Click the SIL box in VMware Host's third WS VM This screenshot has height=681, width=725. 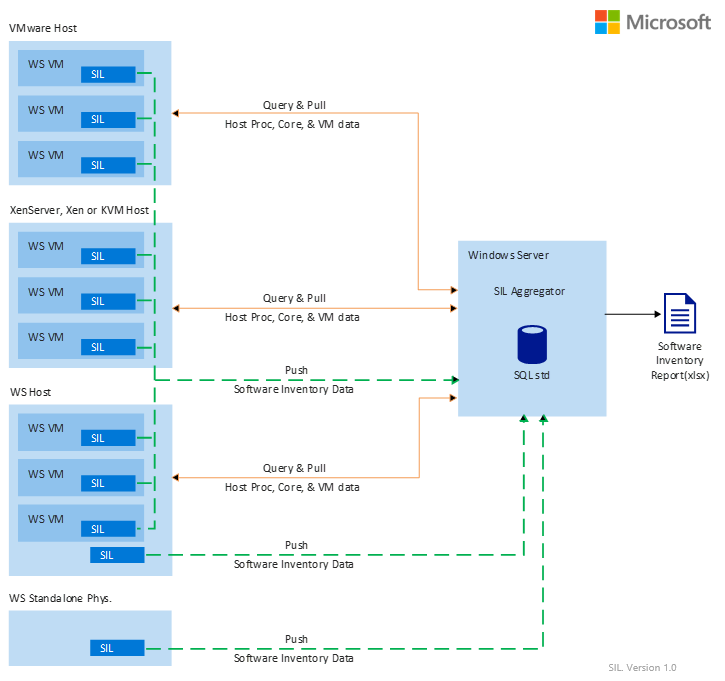click(x=108, y=165)
